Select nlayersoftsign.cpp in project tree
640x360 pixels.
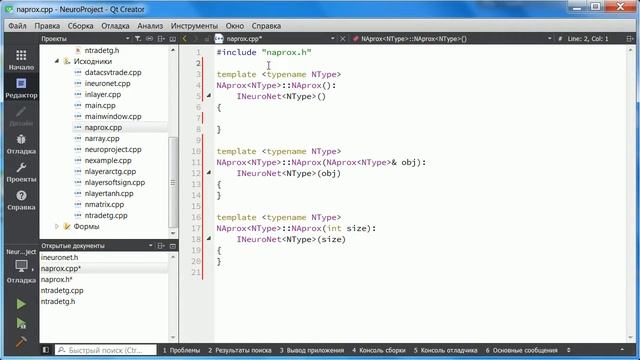[x=115, y=182]
